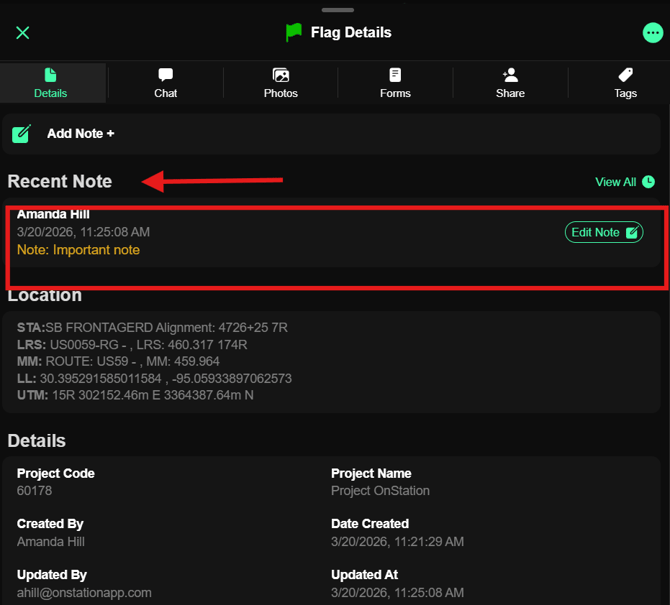This screenshot has width=670, height=605.
Task: Click the LL coordinates line
Action: [154, 378]
